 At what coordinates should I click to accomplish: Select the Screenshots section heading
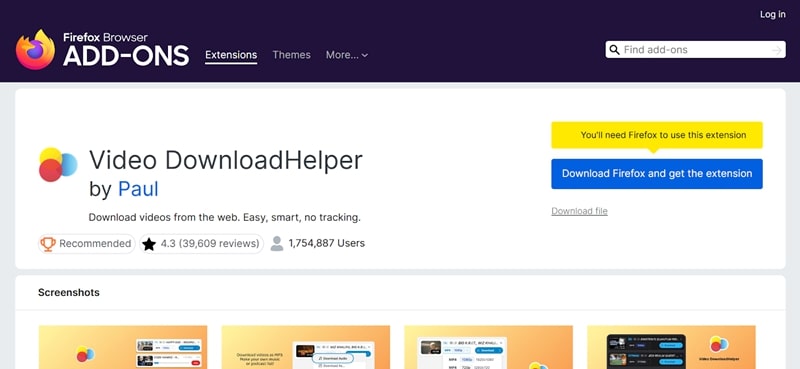tap(68, 292)
